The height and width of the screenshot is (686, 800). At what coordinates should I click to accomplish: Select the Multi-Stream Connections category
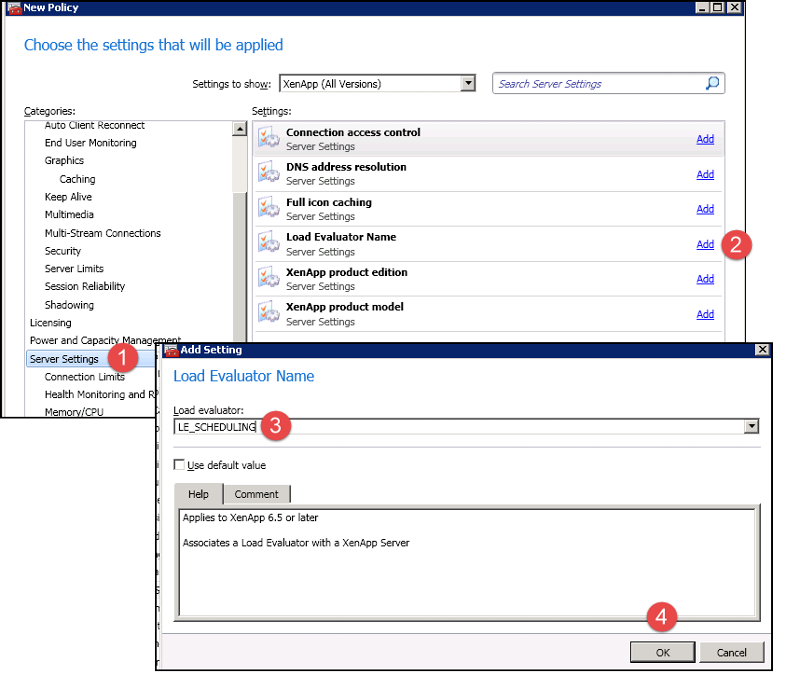[103, 233]
